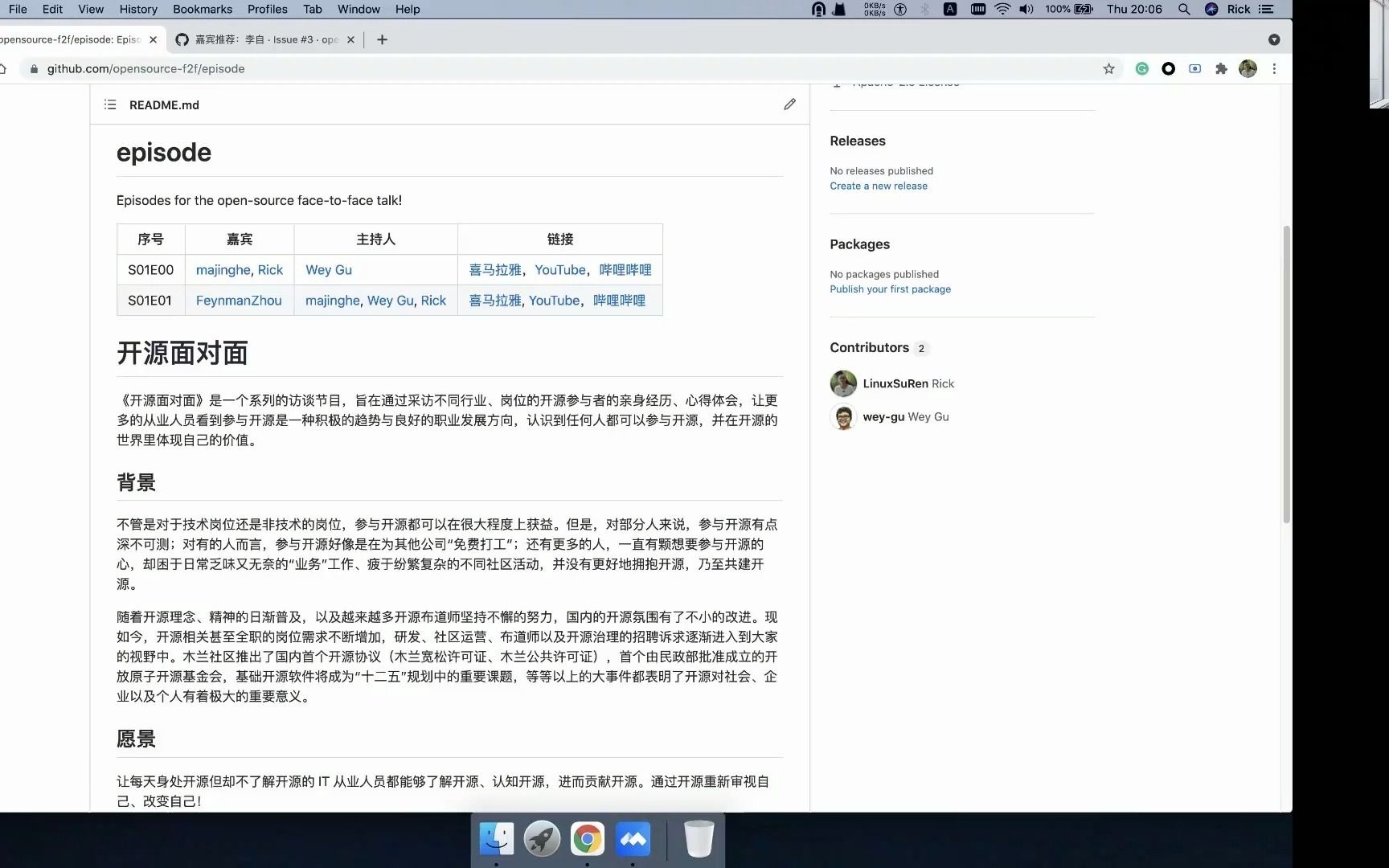Open Rick link in S01E01 host cell
The image size is (1389, 868).
tap(433, 301)
